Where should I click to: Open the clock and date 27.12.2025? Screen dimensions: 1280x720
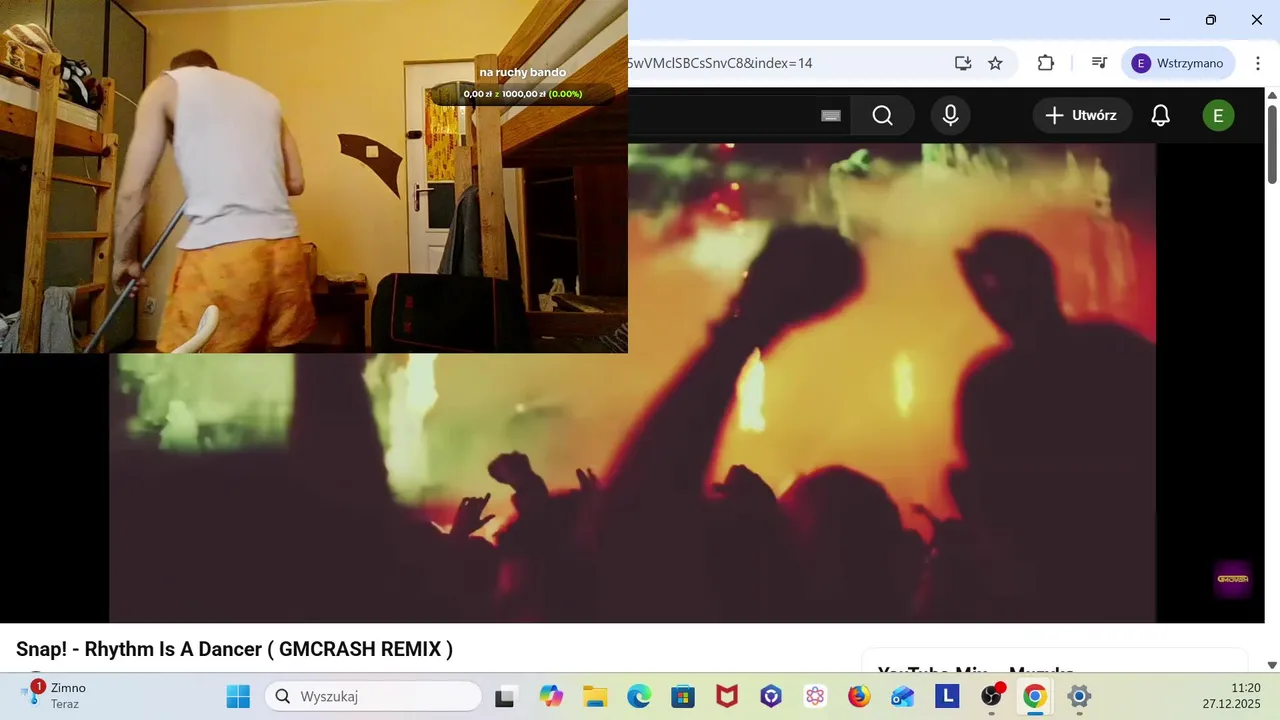point(1231,696)
